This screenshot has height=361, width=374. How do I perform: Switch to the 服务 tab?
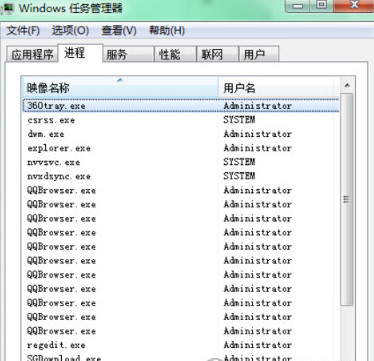pyautogui.click(x=128, y=54)
